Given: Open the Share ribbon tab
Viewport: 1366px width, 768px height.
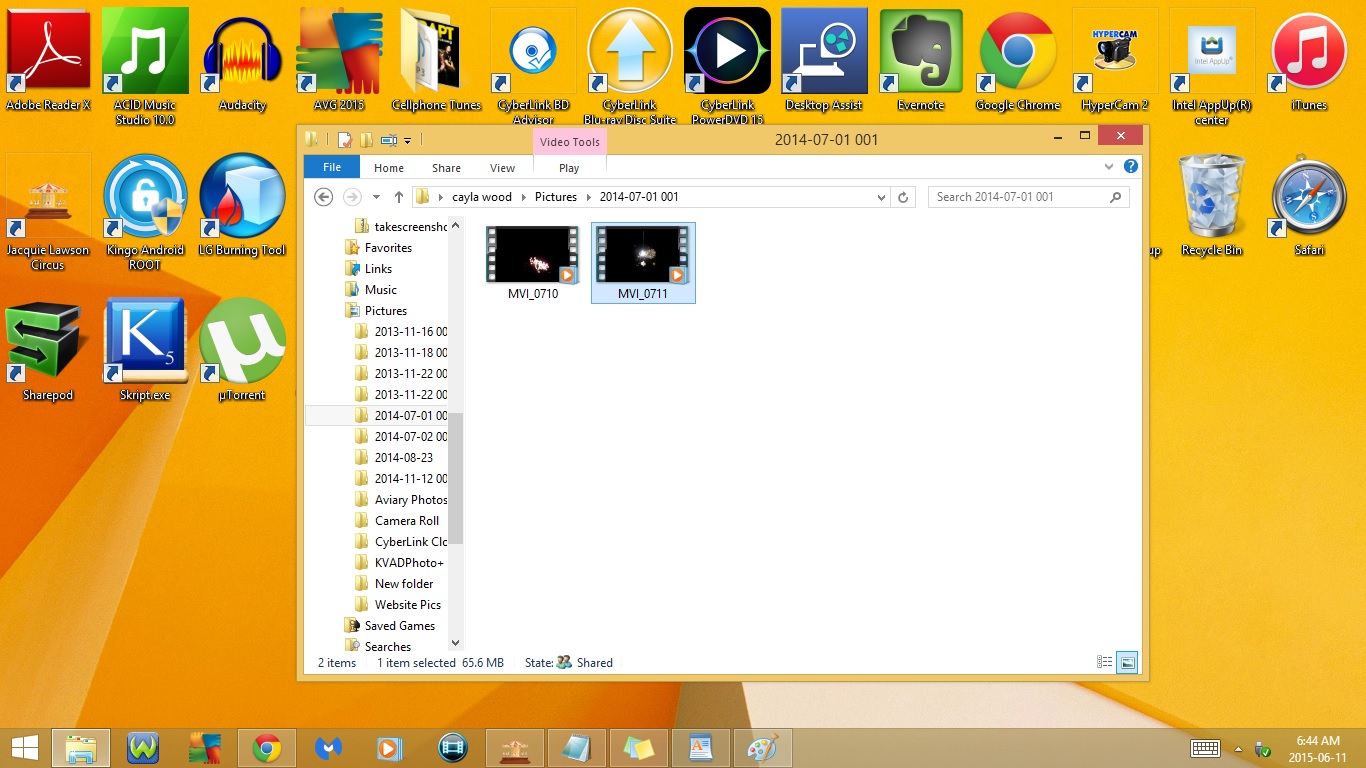Looking at the screenshot, I should (446, 168).
